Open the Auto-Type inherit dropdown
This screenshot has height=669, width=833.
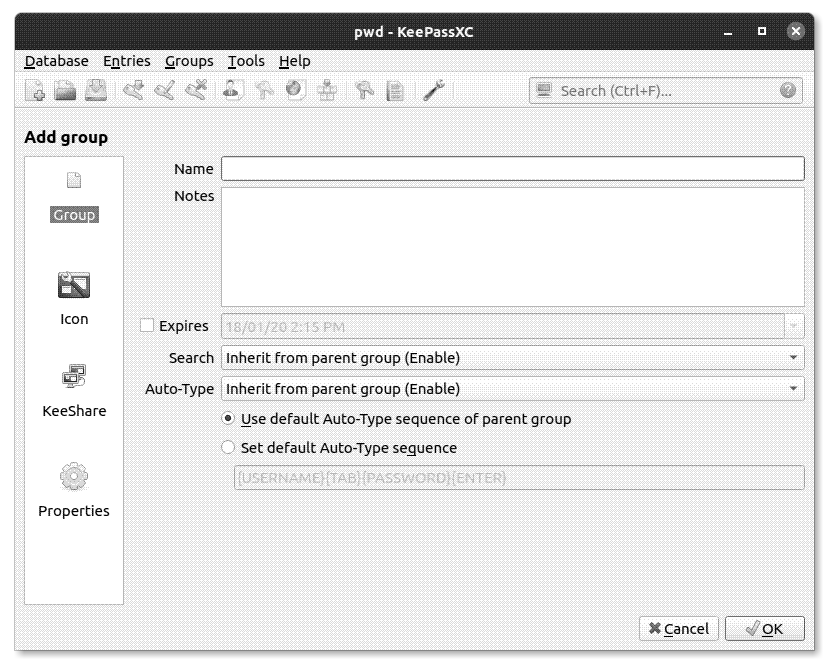[513, 389]
